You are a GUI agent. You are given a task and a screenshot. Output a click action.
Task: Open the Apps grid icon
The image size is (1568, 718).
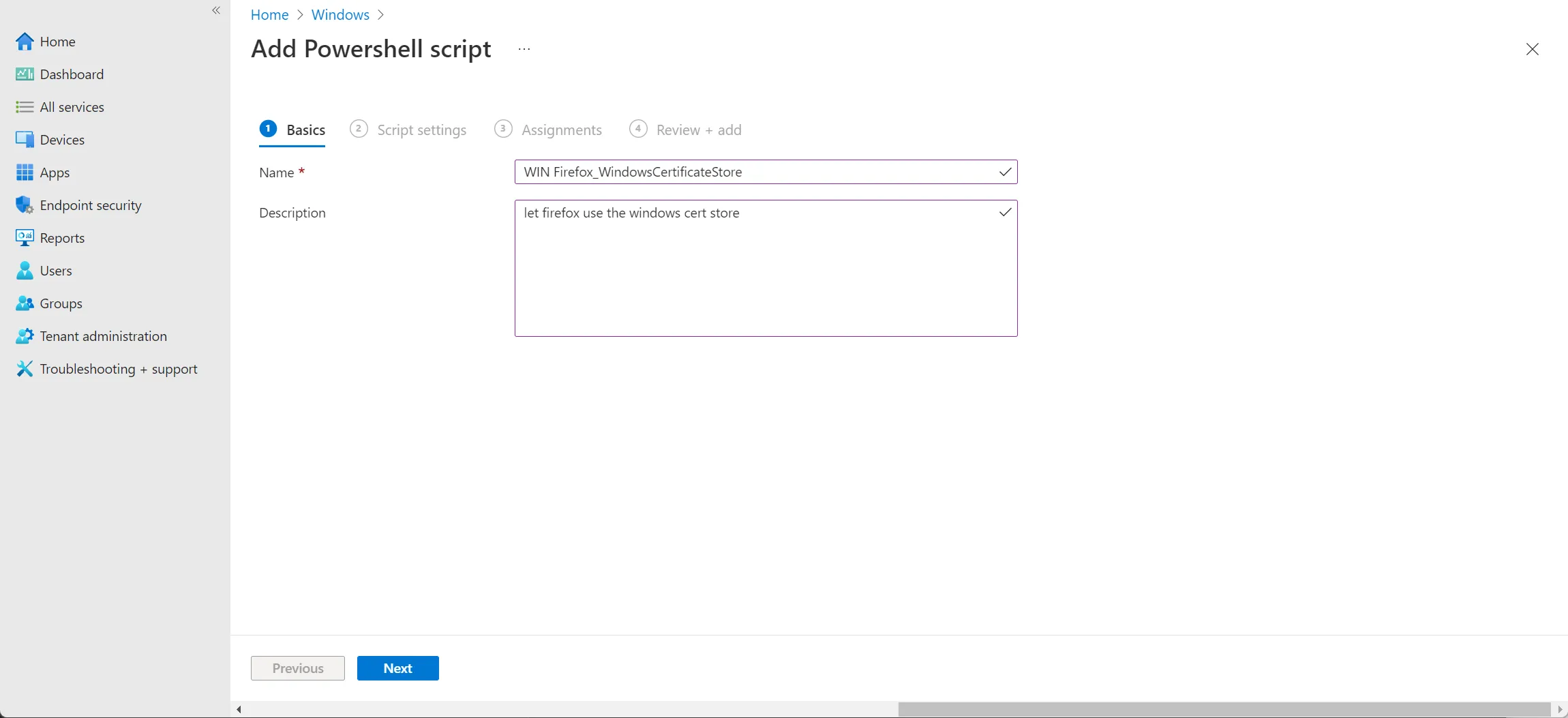coord(25,173)
